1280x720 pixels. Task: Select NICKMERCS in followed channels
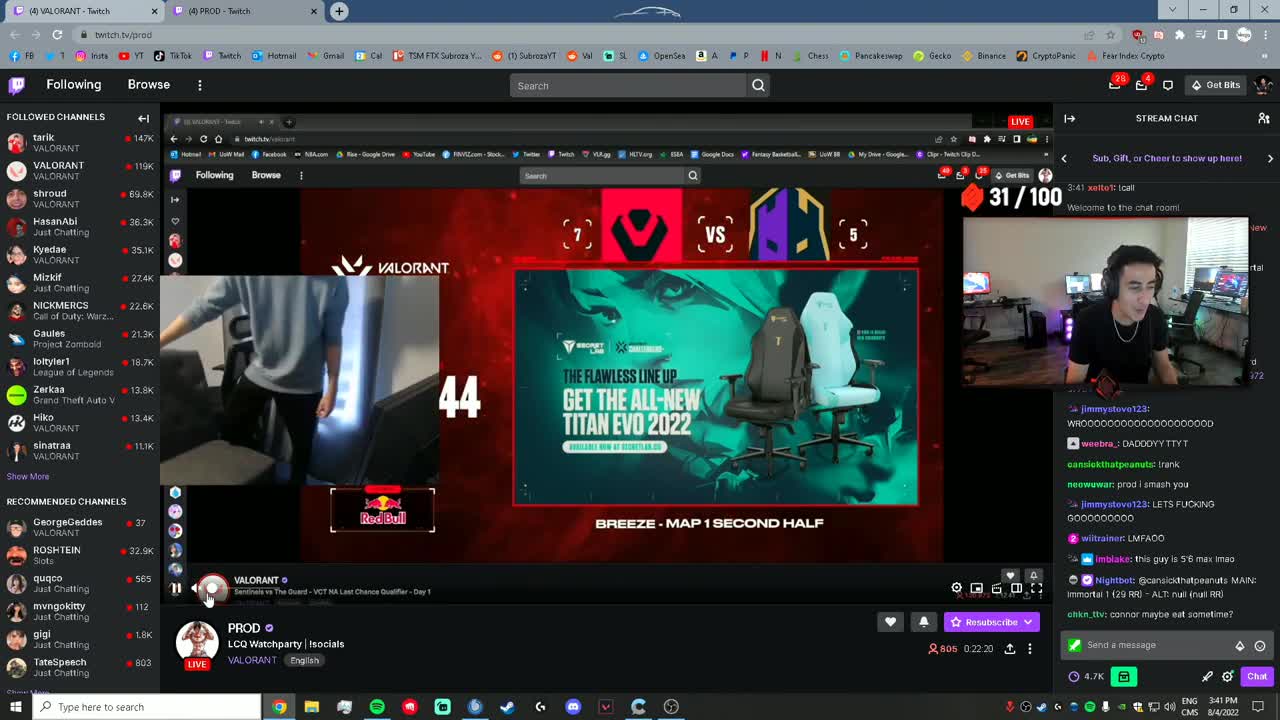(x=80, y=311)
